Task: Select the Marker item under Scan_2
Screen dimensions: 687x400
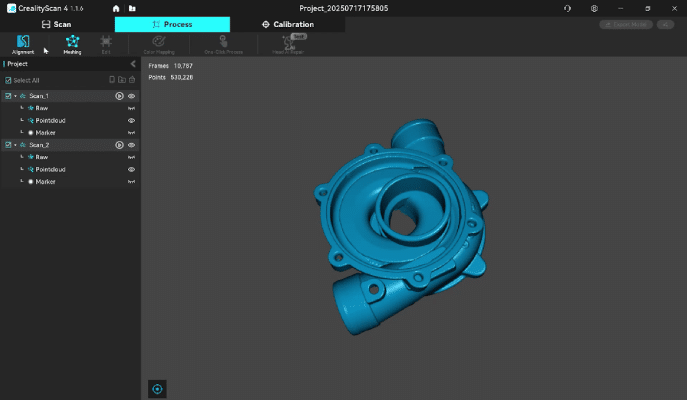Action: pos(45,182)
